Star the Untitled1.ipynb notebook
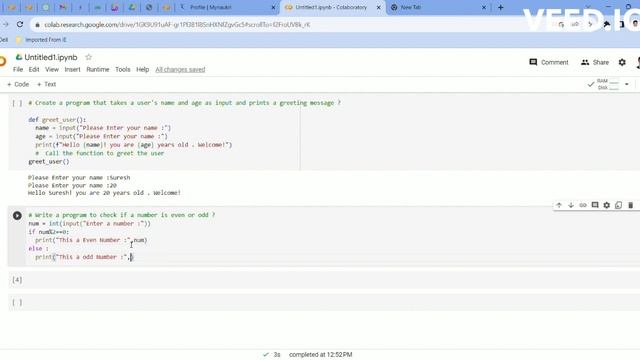The height and width of the screenshot is (360, 640). pyautogui.click(x=89, y=57)
